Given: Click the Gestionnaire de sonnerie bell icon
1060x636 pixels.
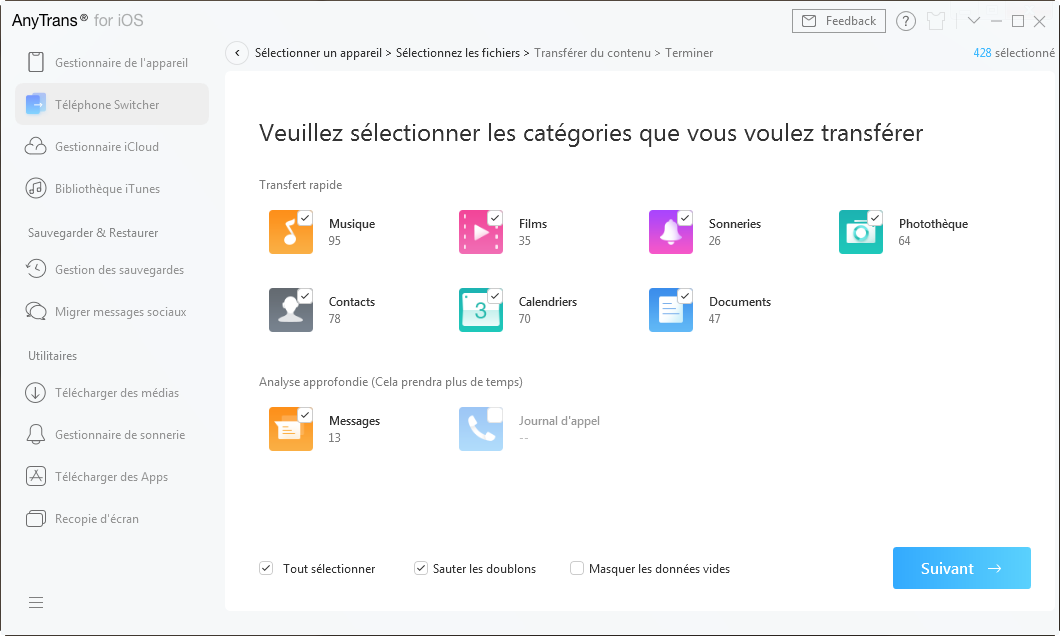Looking at the screenshot, I should tap(36, 434).
